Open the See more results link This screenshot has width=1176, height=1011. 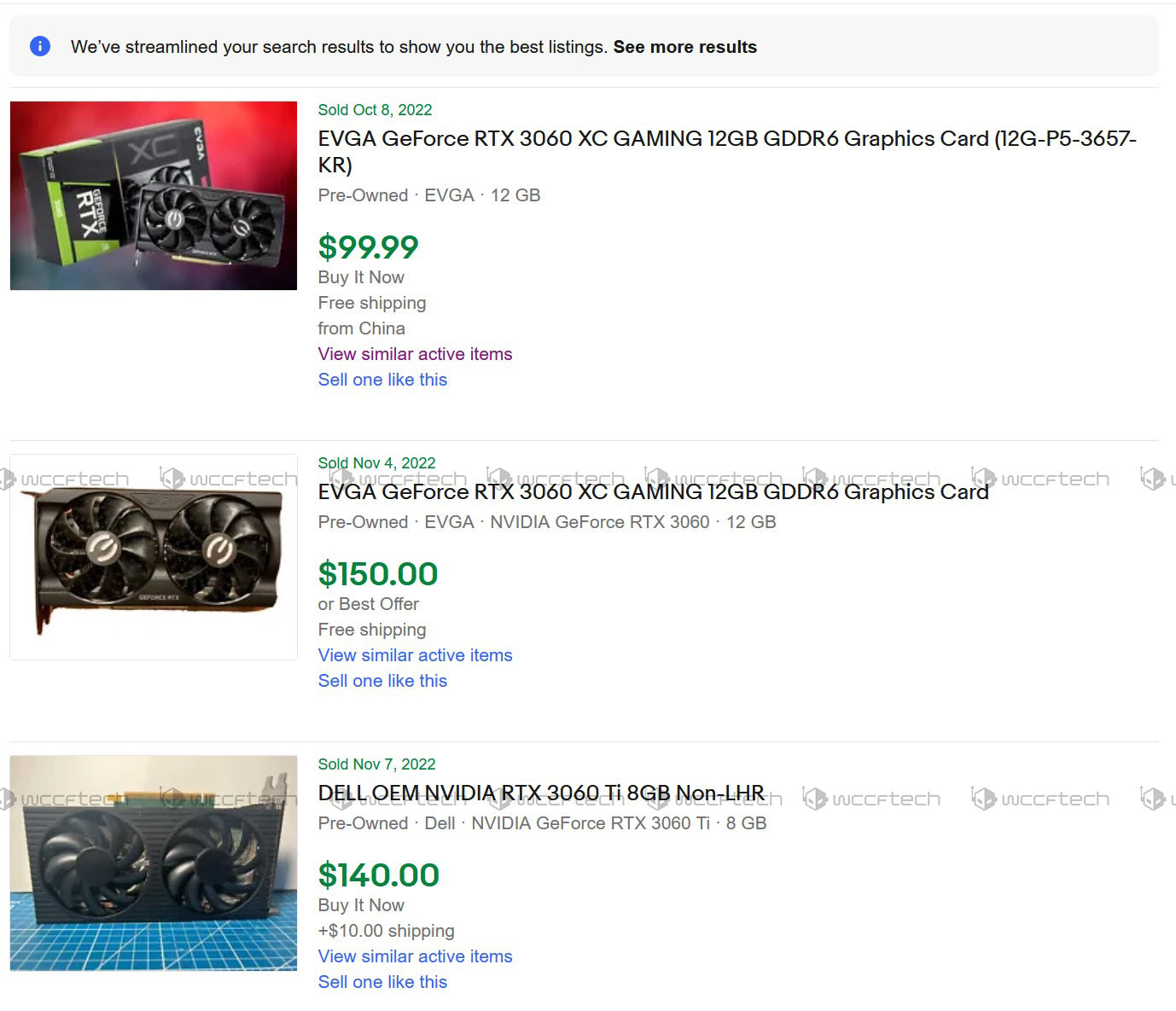pos(684,47)
